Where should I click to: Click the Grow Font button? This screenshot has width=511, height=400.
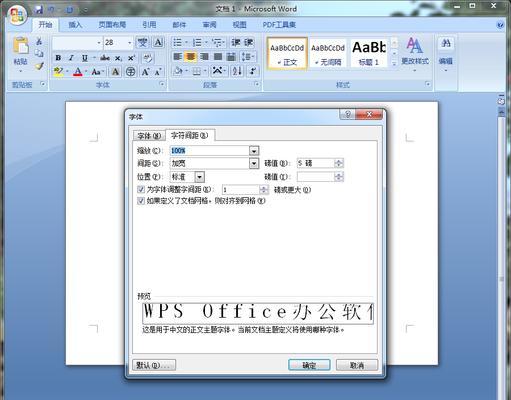(x=145, y=72)
